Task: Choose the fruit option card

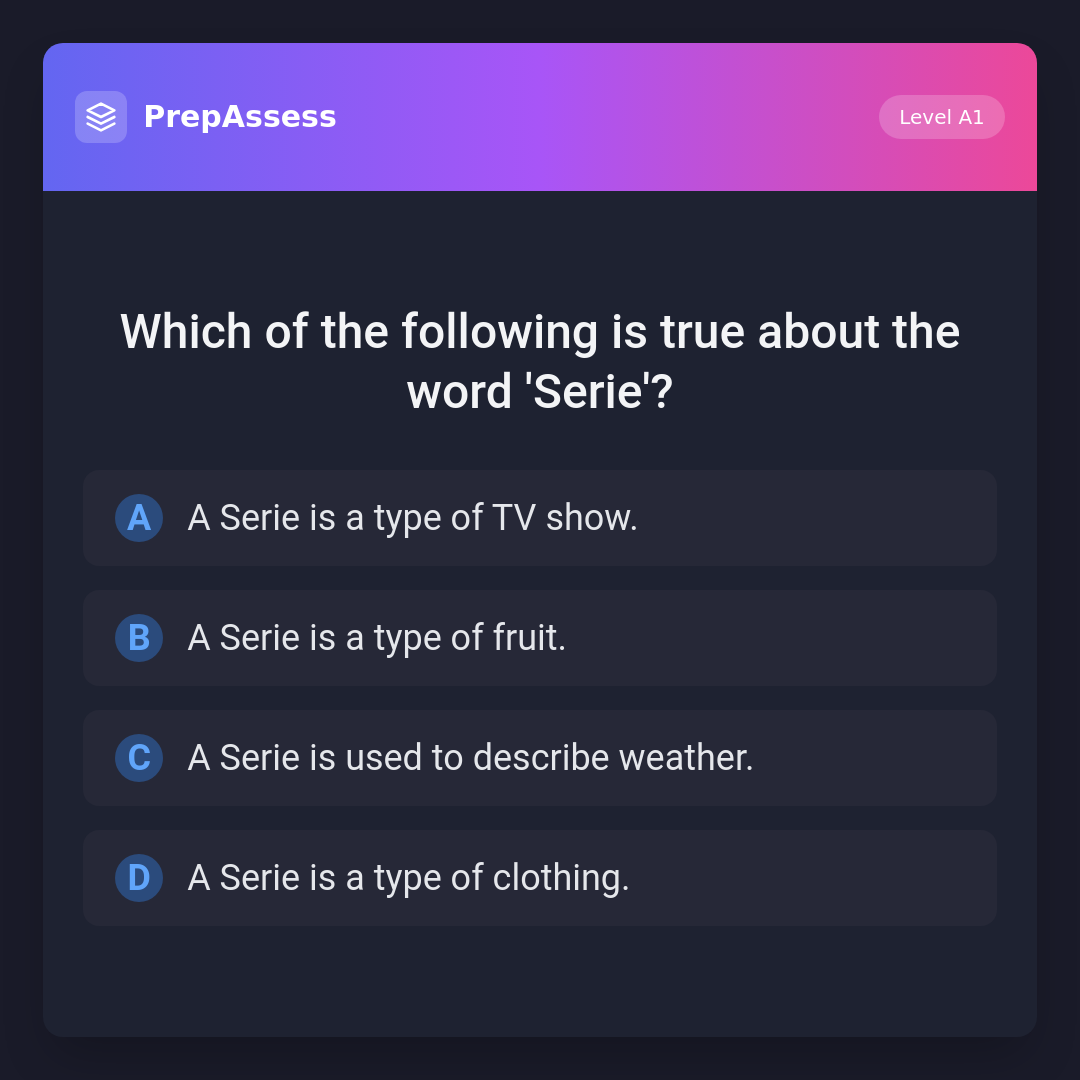Action: point(540,638)
